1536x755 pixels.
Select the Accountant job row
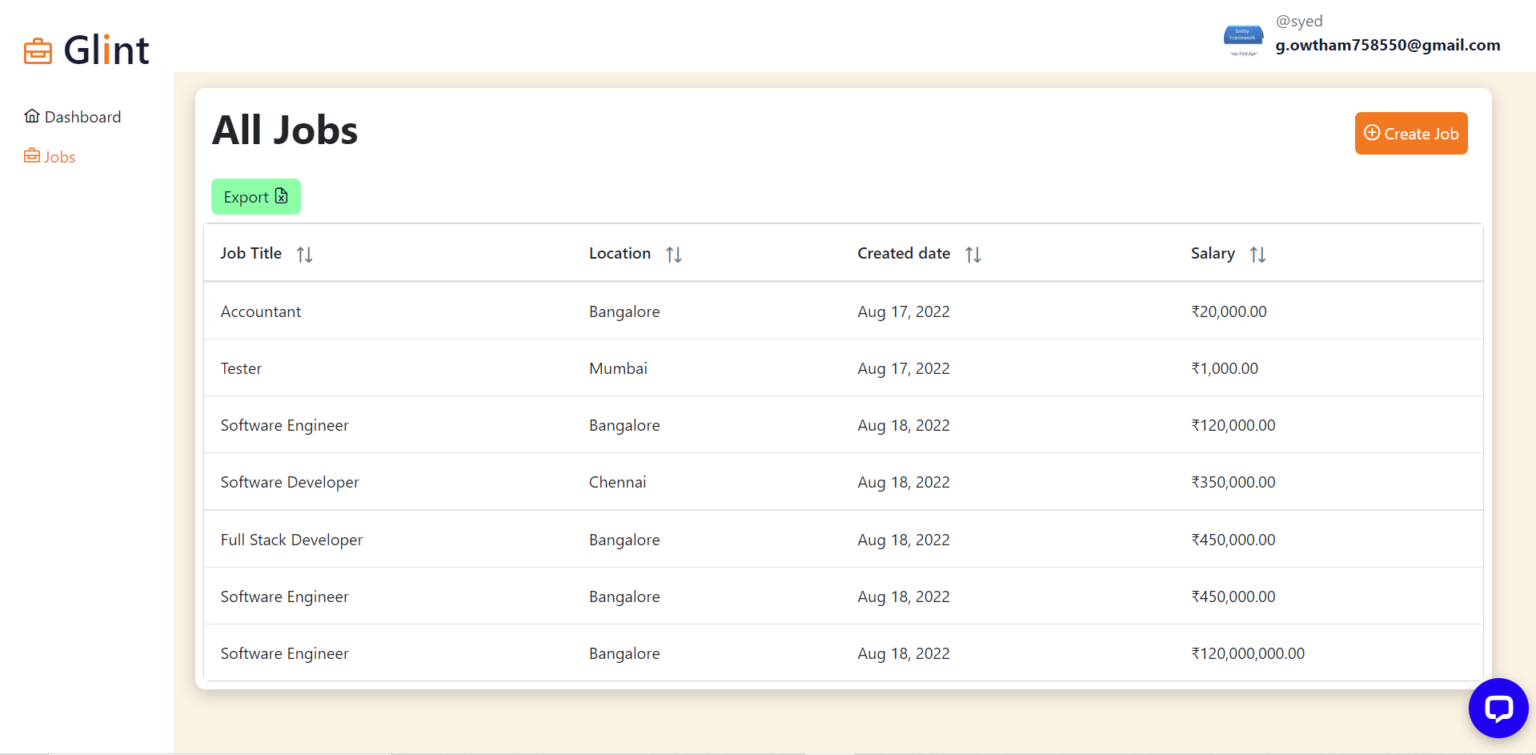click(261, 312)
